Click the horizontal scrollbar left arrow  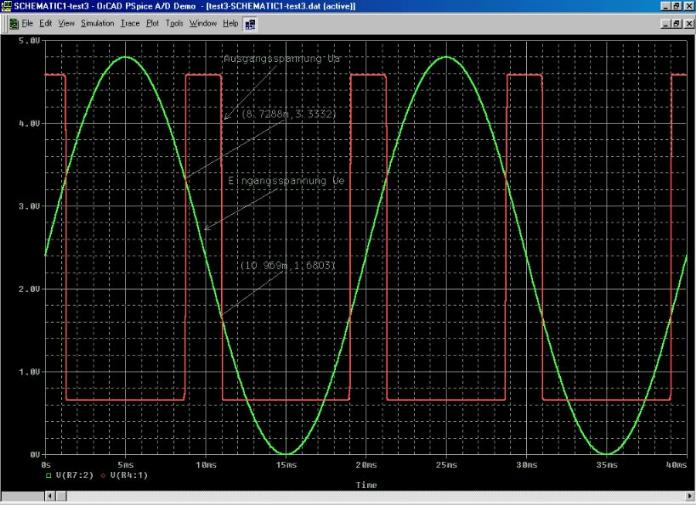coord(50,496)
